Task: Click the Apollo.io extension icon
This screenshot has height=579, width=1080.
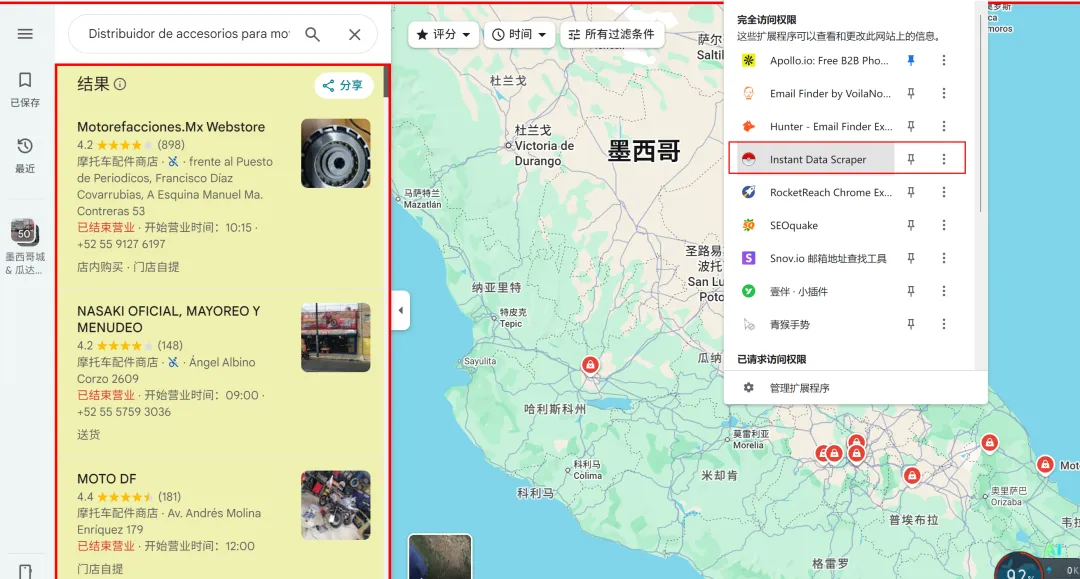Action: click(x=749, y=61)
